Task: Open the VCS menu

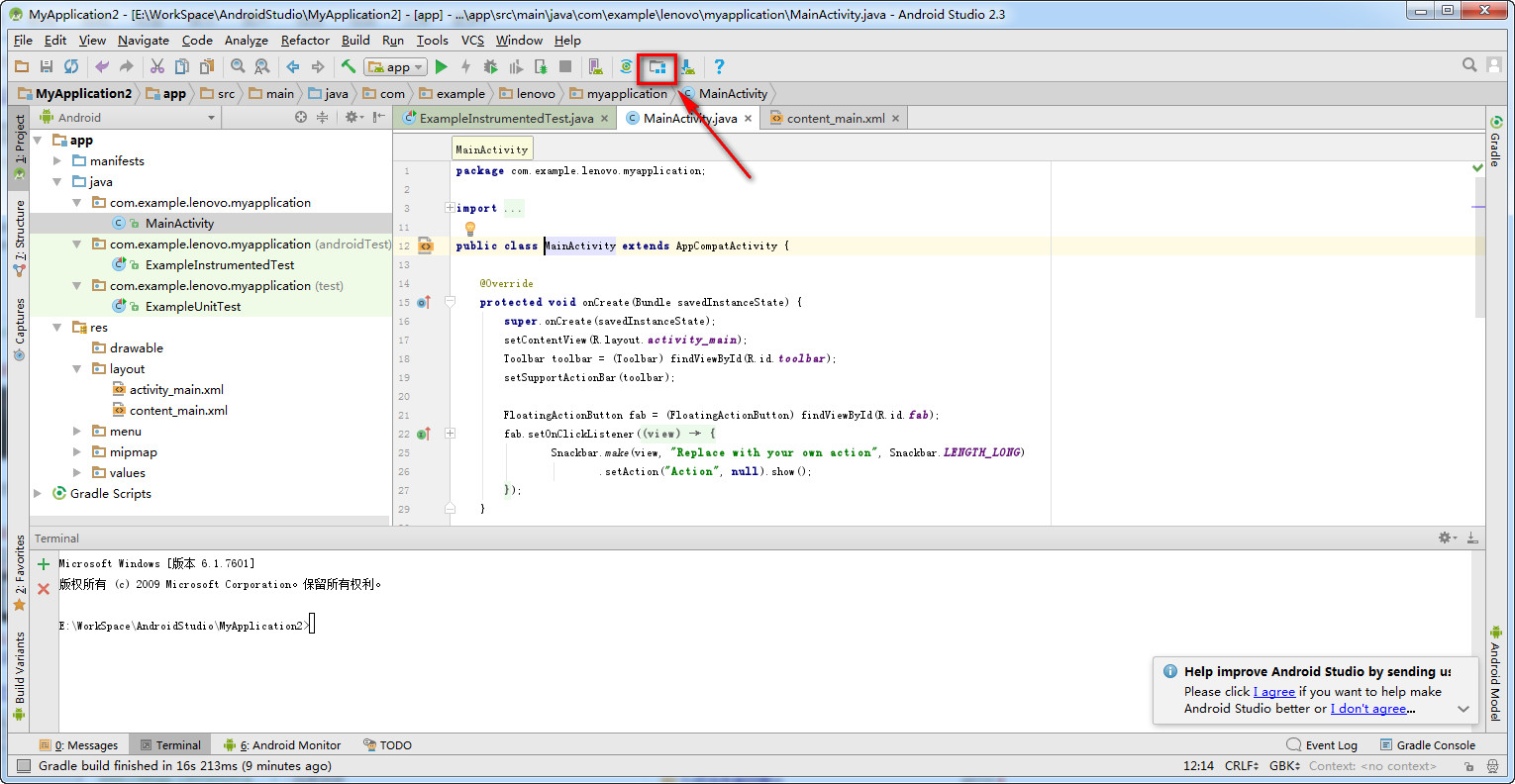Action: tap(472, 40)
